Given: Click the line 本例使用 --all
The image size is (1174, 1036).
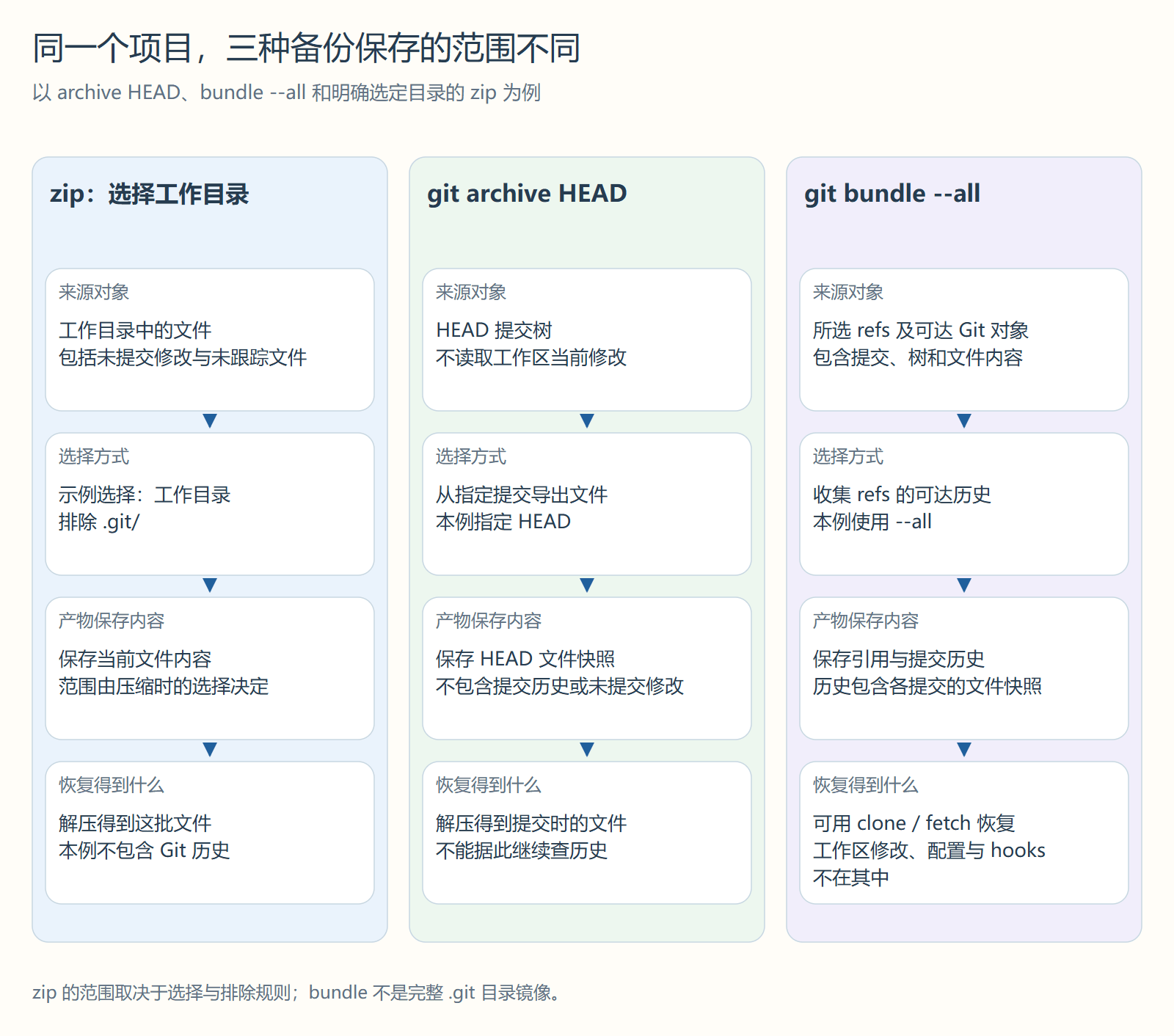Looking at the screenshot, I should (x=872, y=522).
